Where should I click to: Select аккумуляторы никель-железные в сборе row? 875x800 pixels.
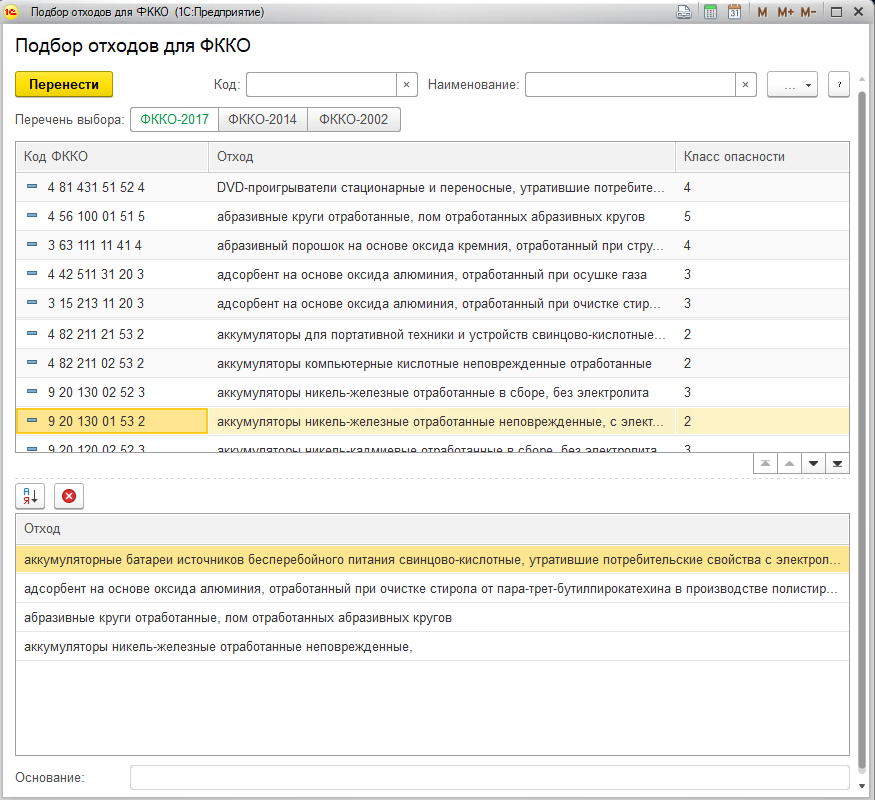coord(433,393)
